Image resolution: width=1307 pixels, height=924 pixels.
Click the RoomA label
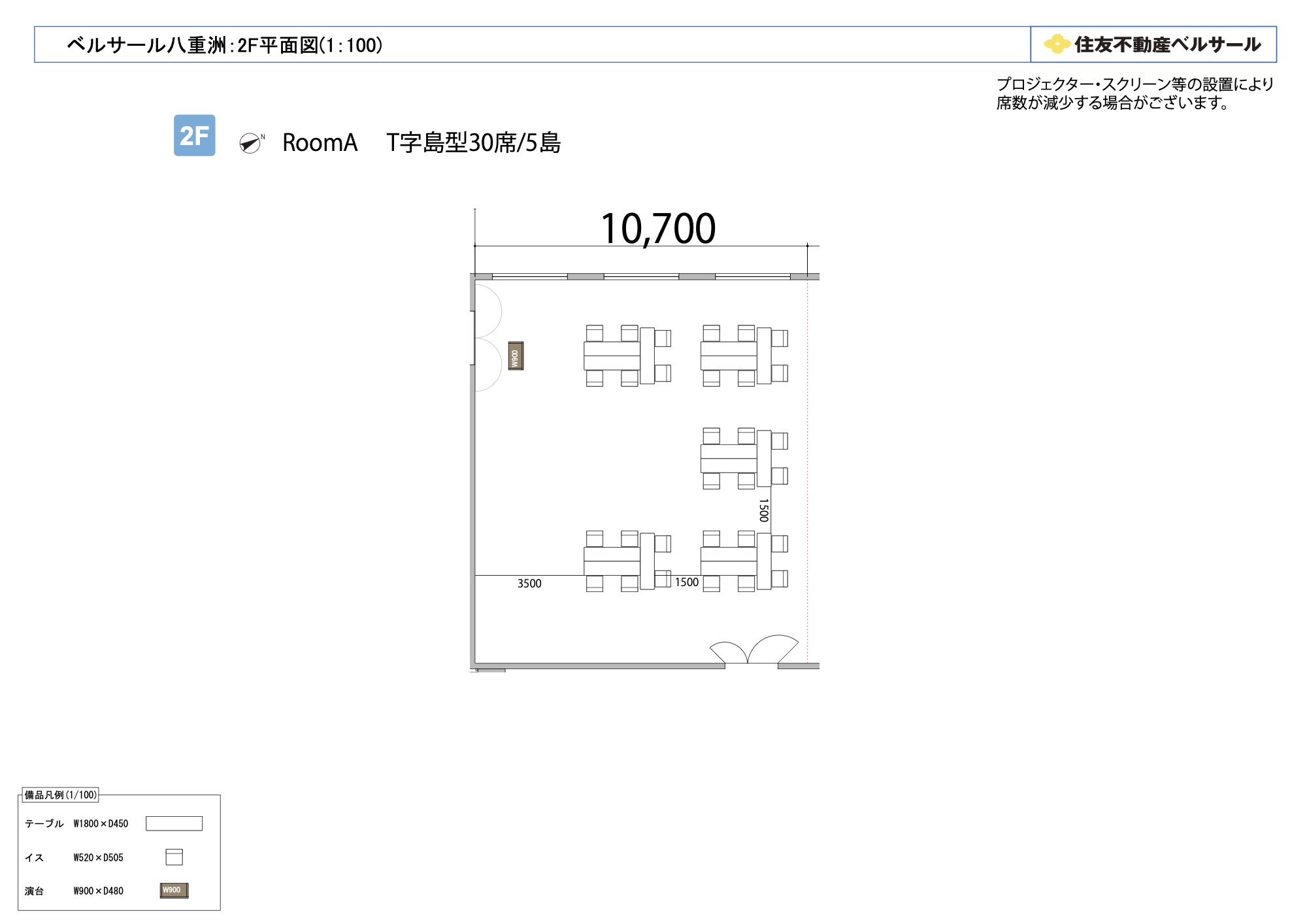320,142
